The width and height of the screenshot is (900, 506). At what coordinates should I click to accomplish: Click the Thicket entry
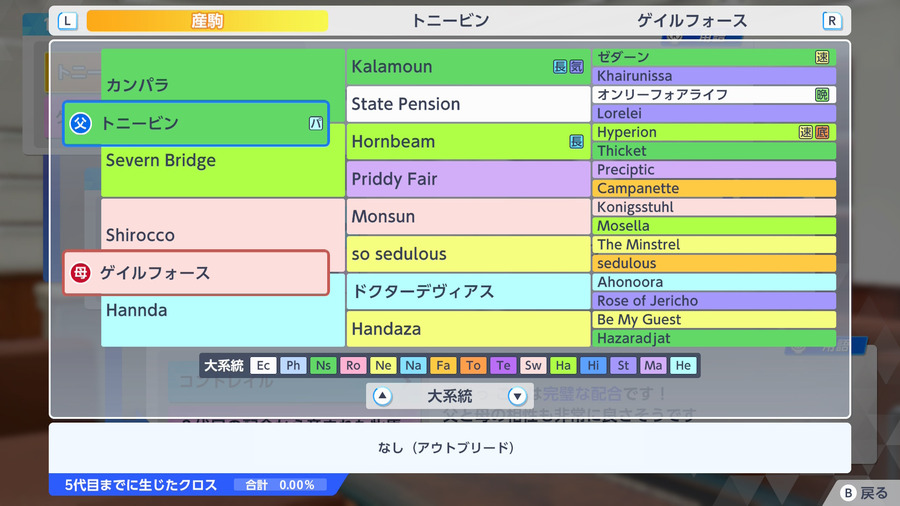tap(714, 151)
